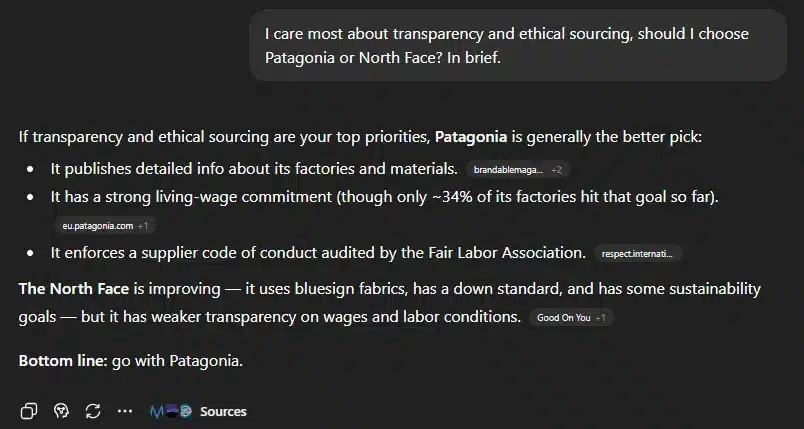The image size is (804, 429).
Task: Click the source favicons cluster next to Sources
Action: (170, 411)
